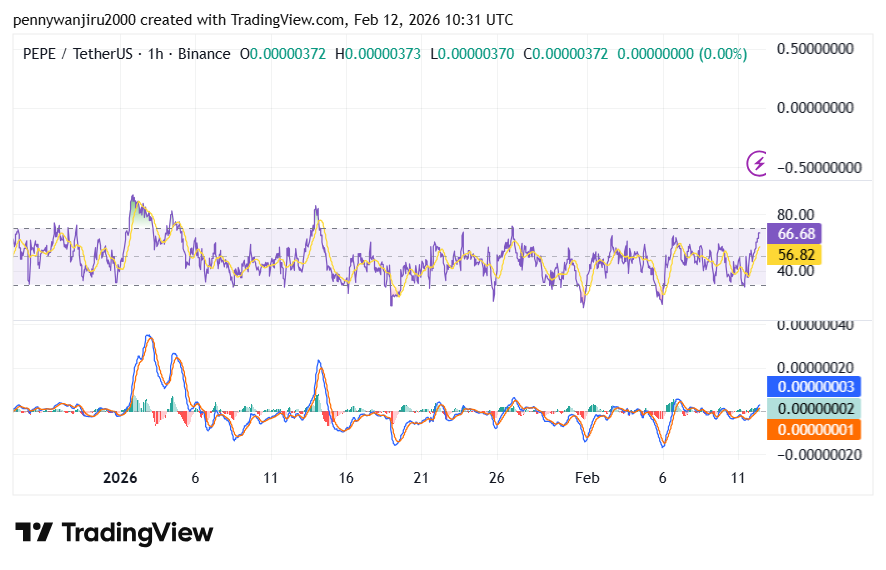
Task: Click the 21 date on time axis
Action: coord(421,479)
